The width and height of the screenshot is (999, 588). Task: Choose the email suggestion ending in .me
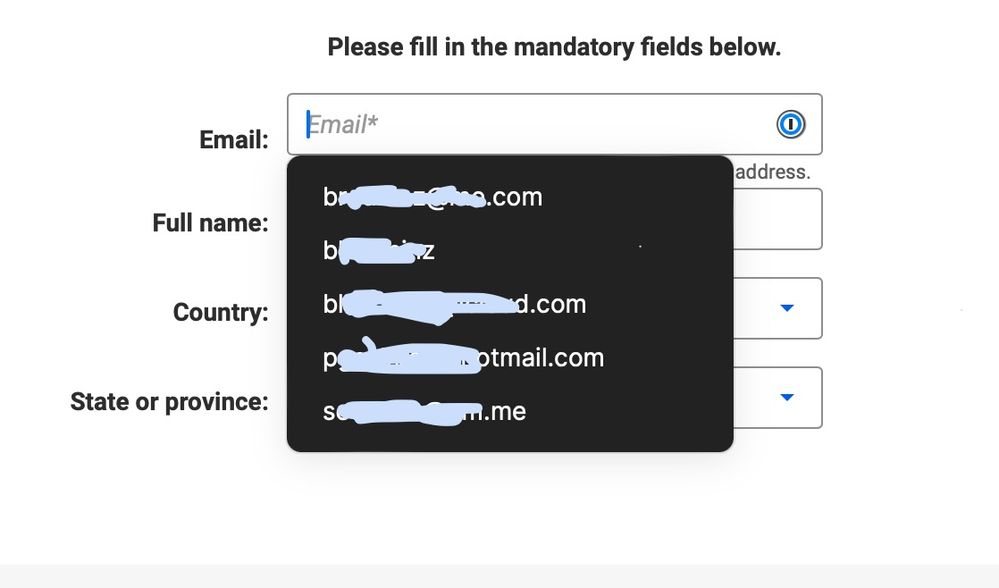click(x=424, y=411)
